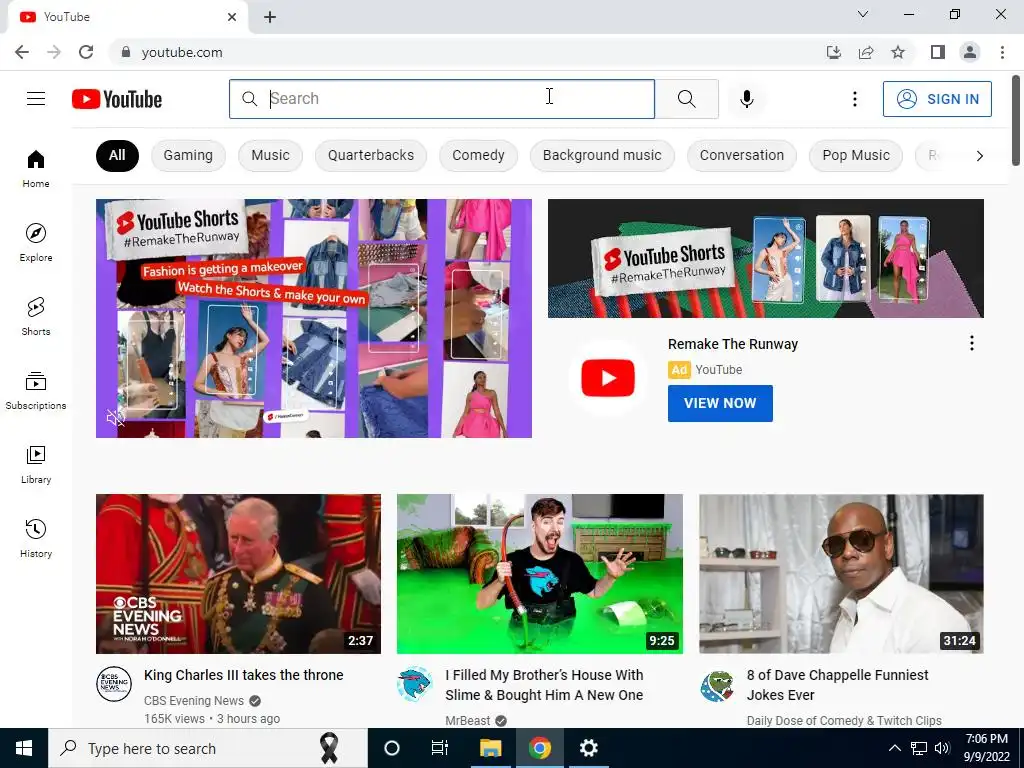This screenshot has height=768, width=1024.
Task: Toggle the browser side panel
Action: (x=938, y=52)
